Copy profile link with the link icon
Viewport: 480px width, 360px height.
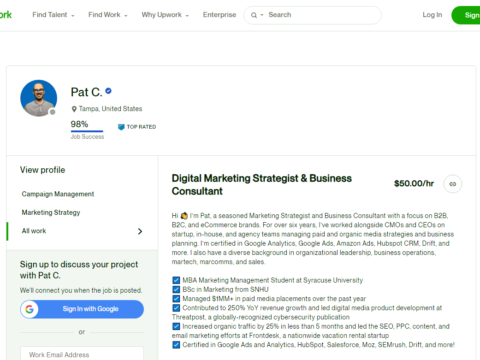click(x=452, y=184)
